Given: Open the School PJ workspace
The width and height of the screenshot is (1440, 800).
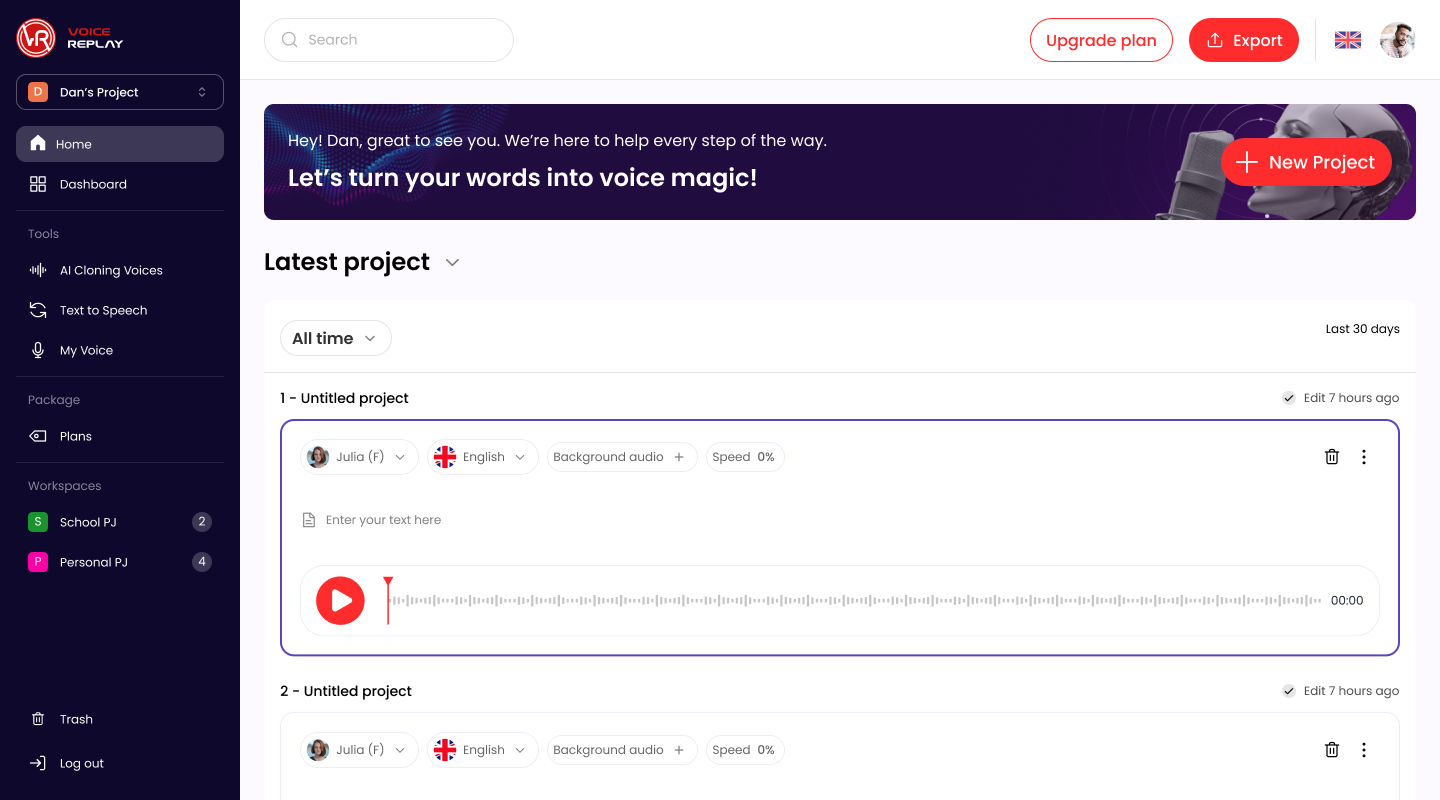Looking at the screenshot, I should point(89,522).
